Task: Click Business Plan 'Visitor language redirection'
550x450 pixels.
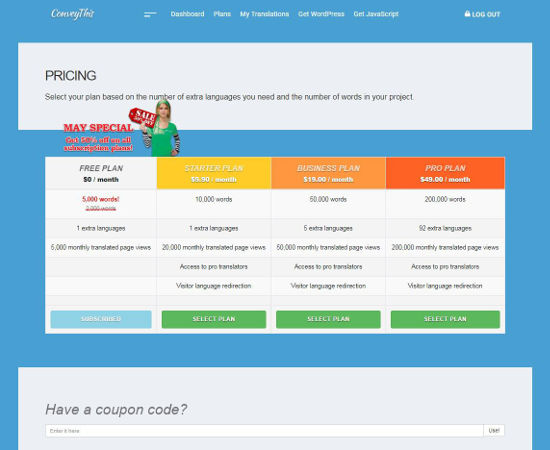Action: click(x=328, y=286)
